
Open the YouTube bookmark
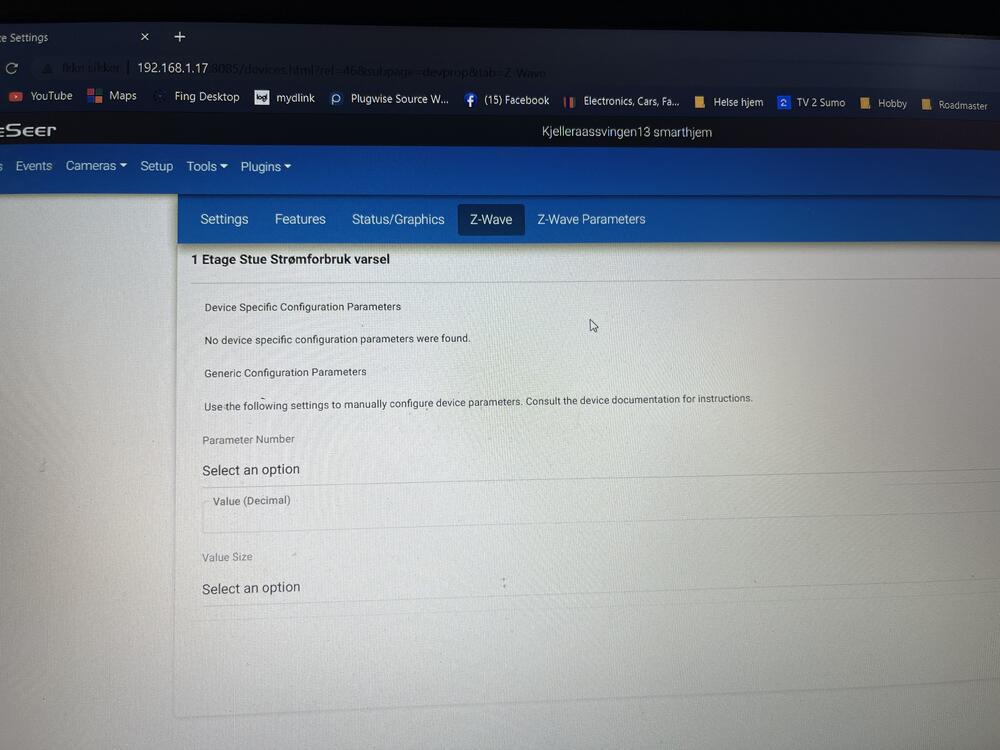coord(41,96)
